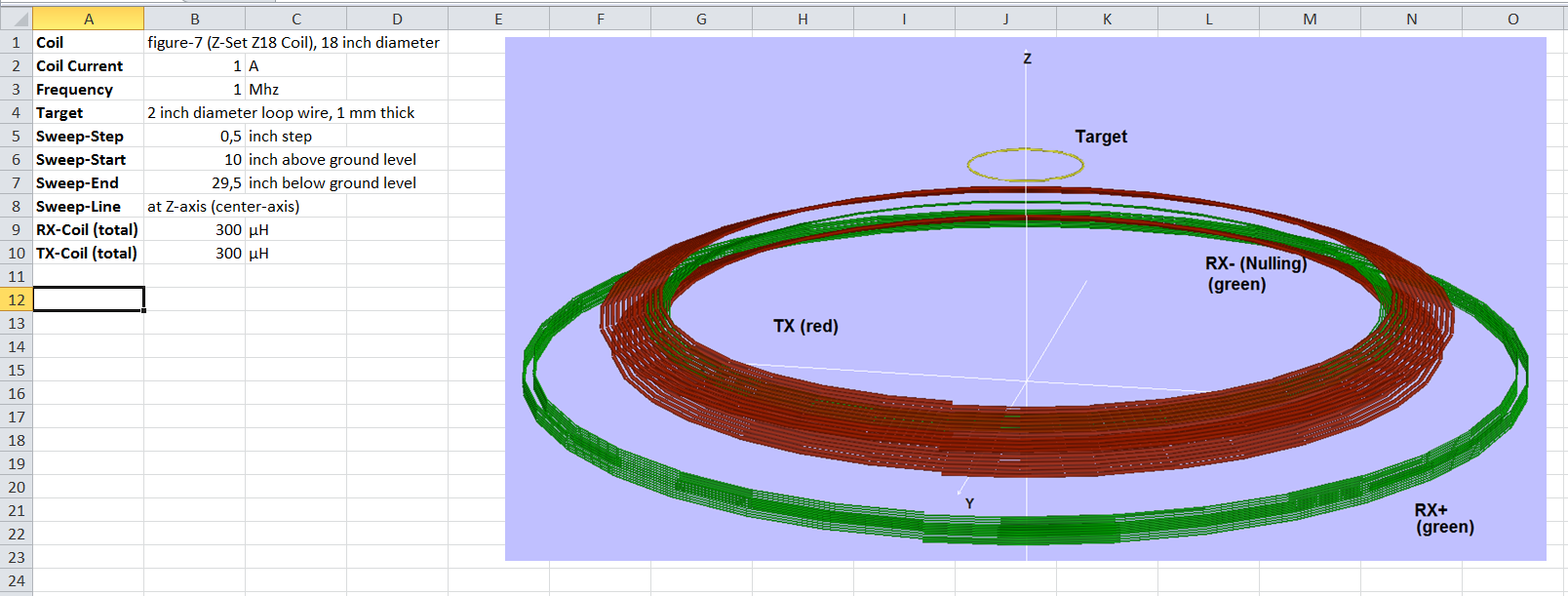Select row 24 header
The image size is (1568, 596).
[17, 580]
